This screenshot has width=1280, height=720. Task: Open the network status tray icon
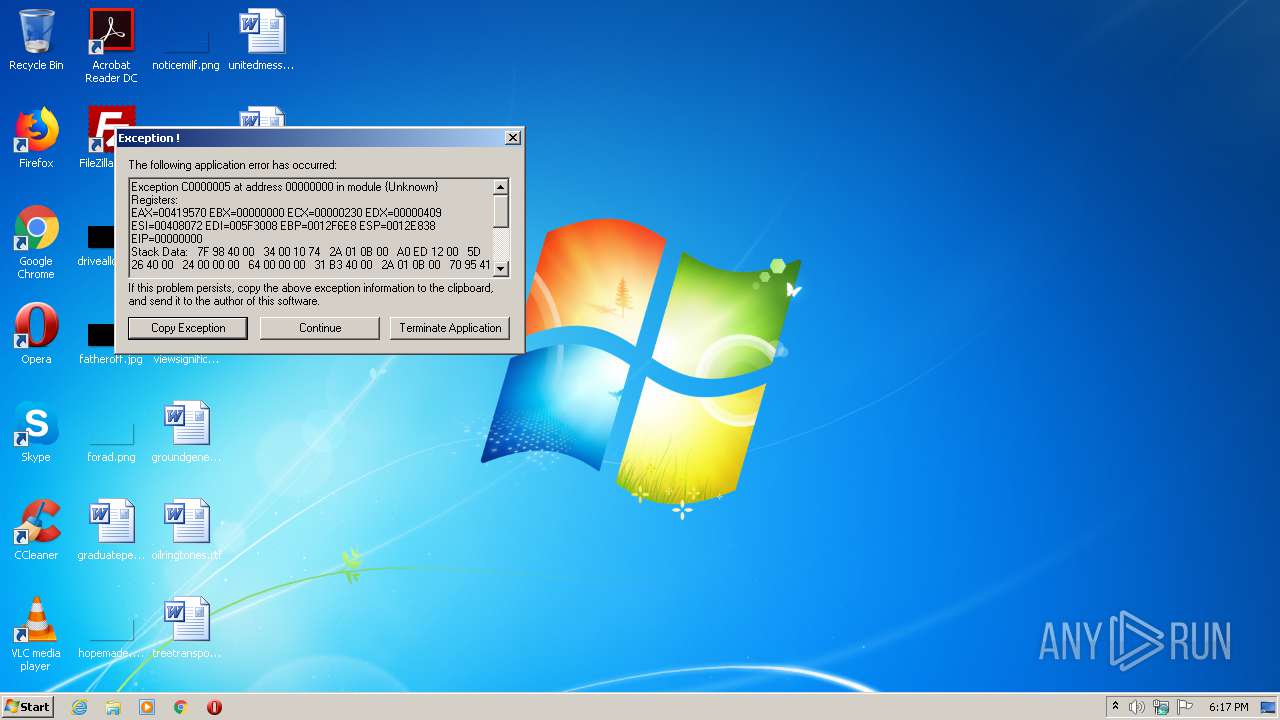(1161, 707)
